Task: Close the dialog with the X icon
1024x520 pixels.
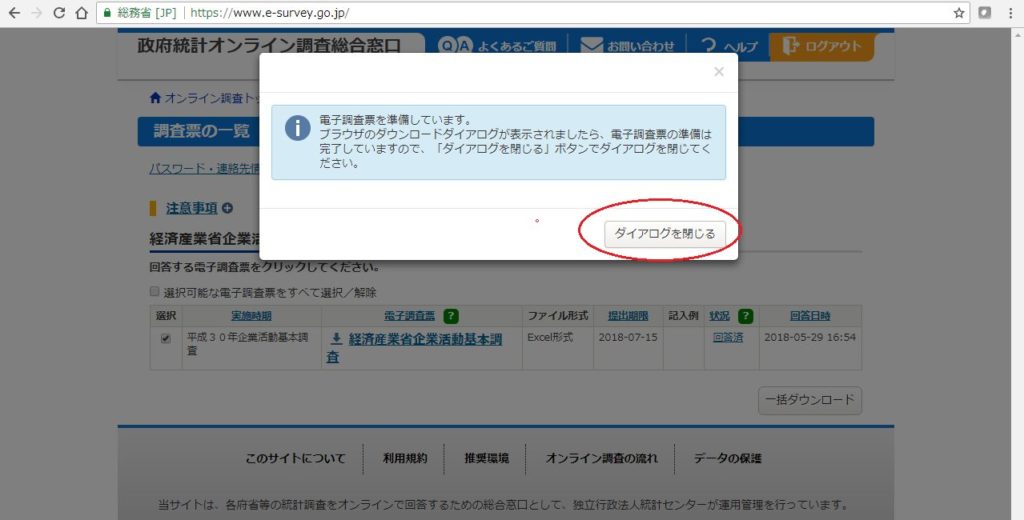Action: coord(718,72)
